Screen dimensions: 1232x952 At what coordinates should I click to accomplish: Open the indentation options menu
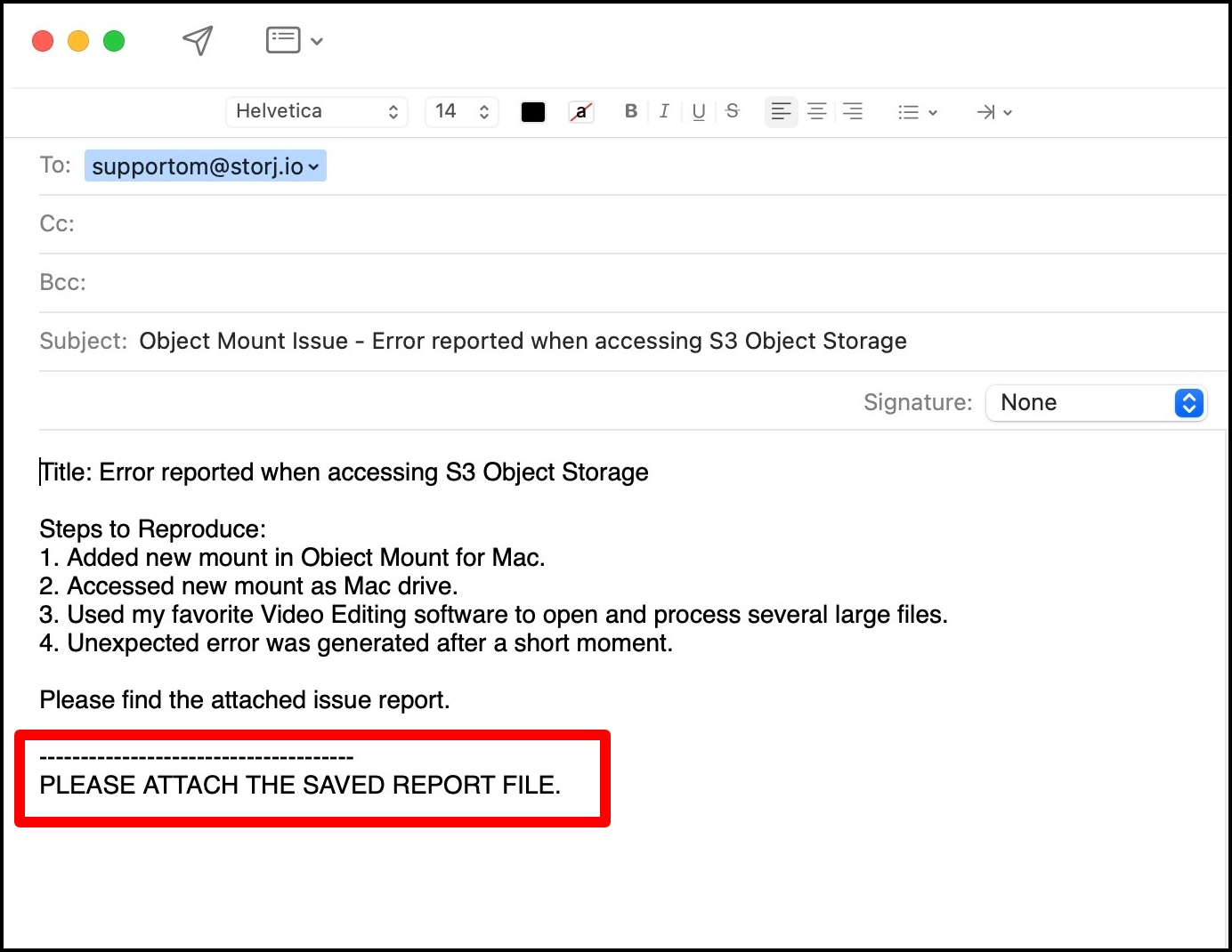click(x=993, y=112)
